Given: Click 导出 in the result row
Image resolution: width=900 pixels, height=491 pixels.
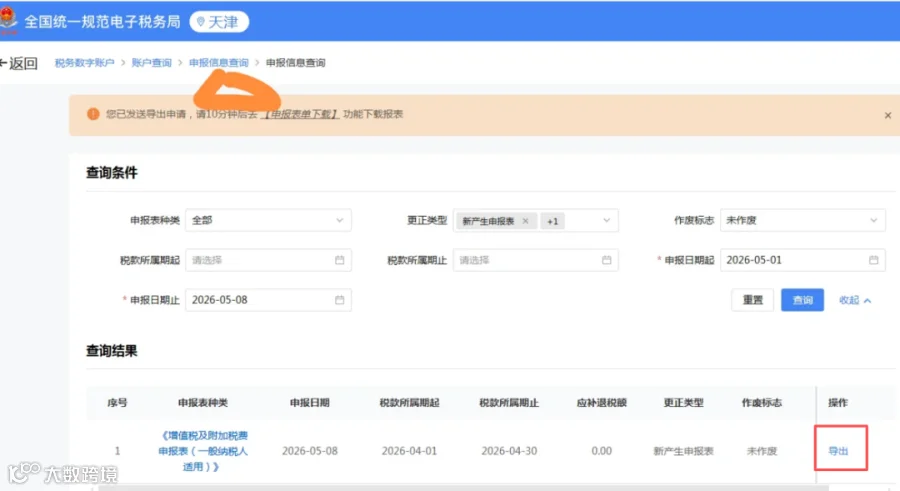Looking at the screenshot, I should click(x=838, y=451).
